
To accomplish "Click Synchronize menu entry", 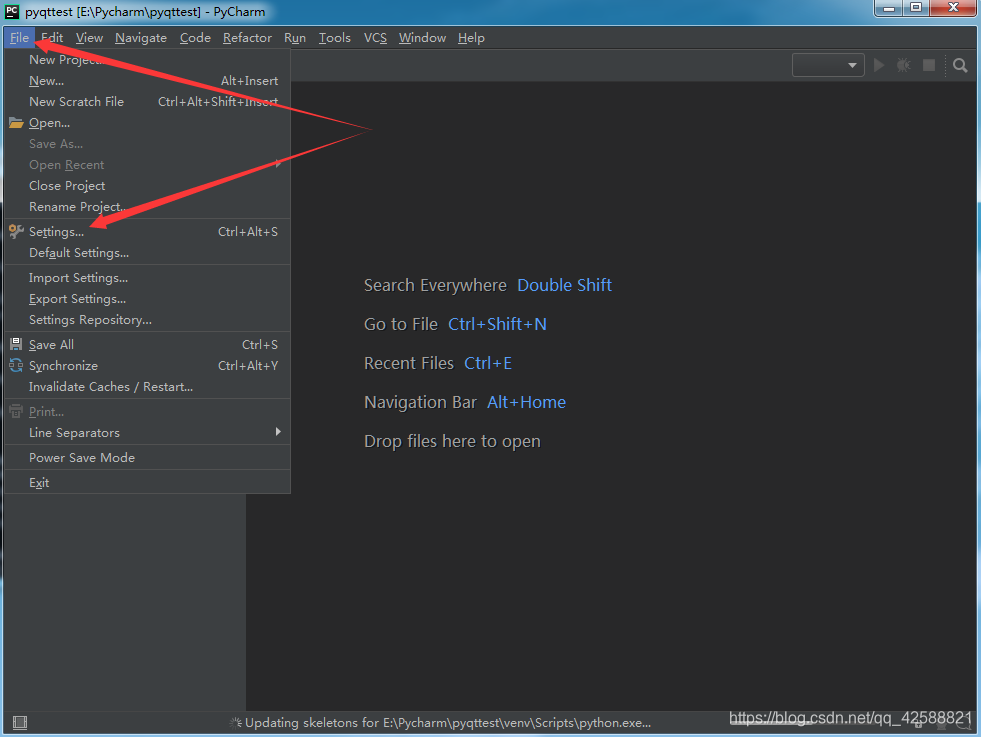I will 148,365.
